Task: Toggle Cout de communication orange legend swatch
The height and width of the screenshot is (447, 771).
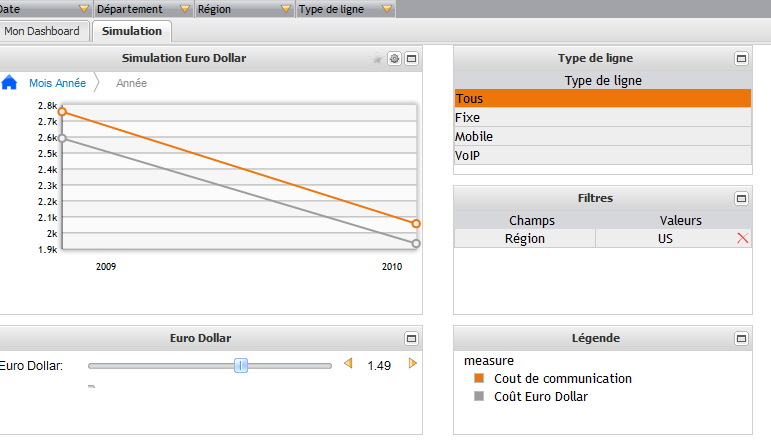Action: click(479, 379)
